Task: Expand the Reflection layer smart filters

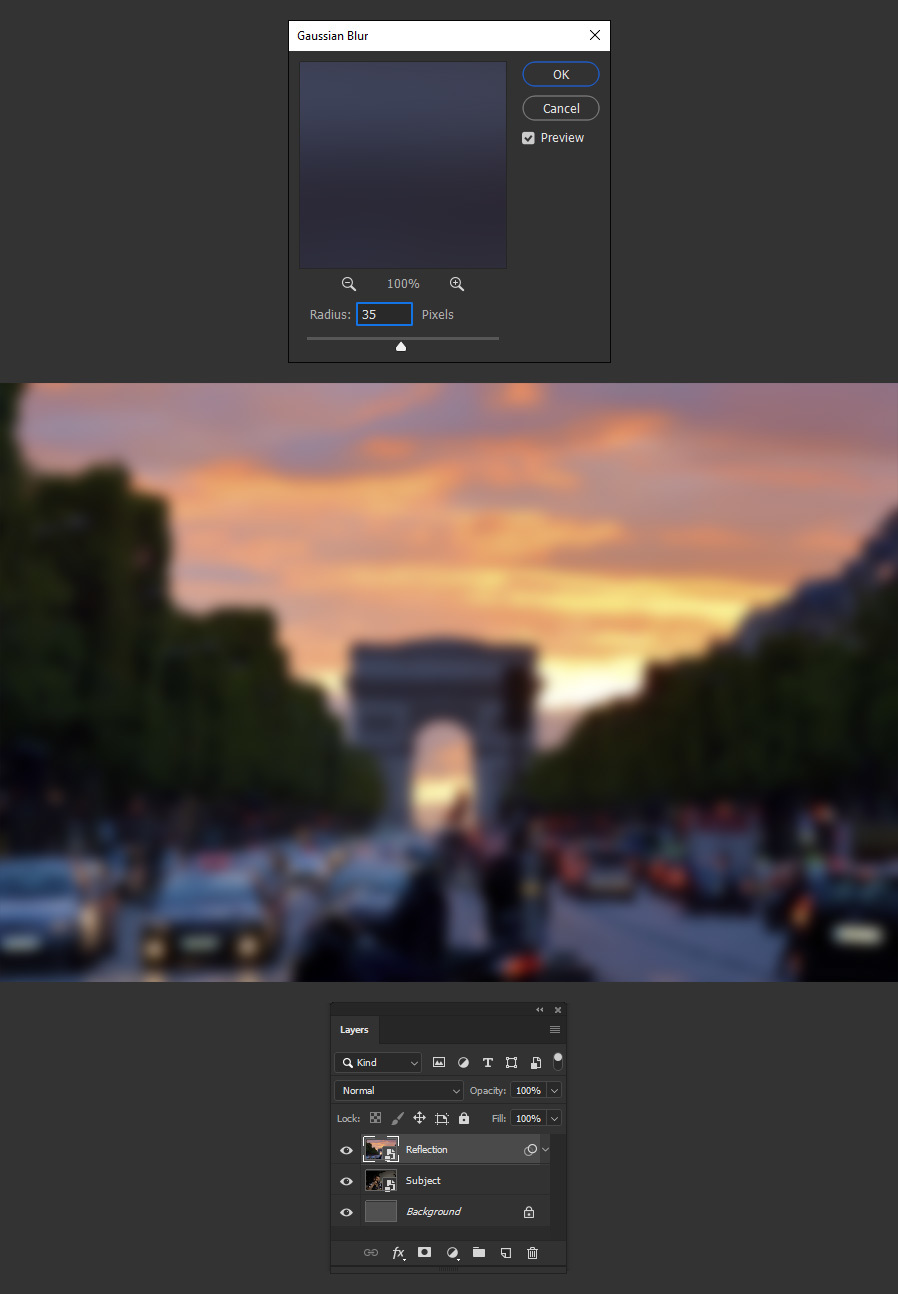Action: [x=545, y=1150]
